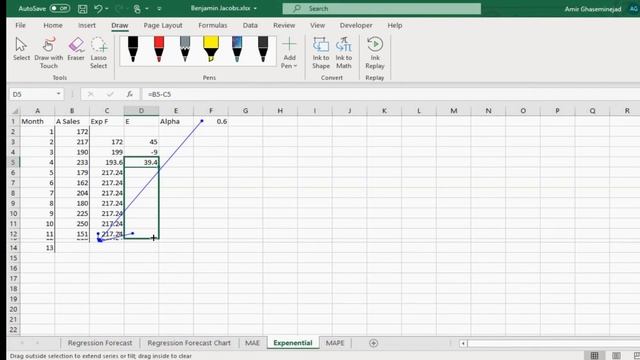Open the Page Layout tab

[x=163, y=25]
